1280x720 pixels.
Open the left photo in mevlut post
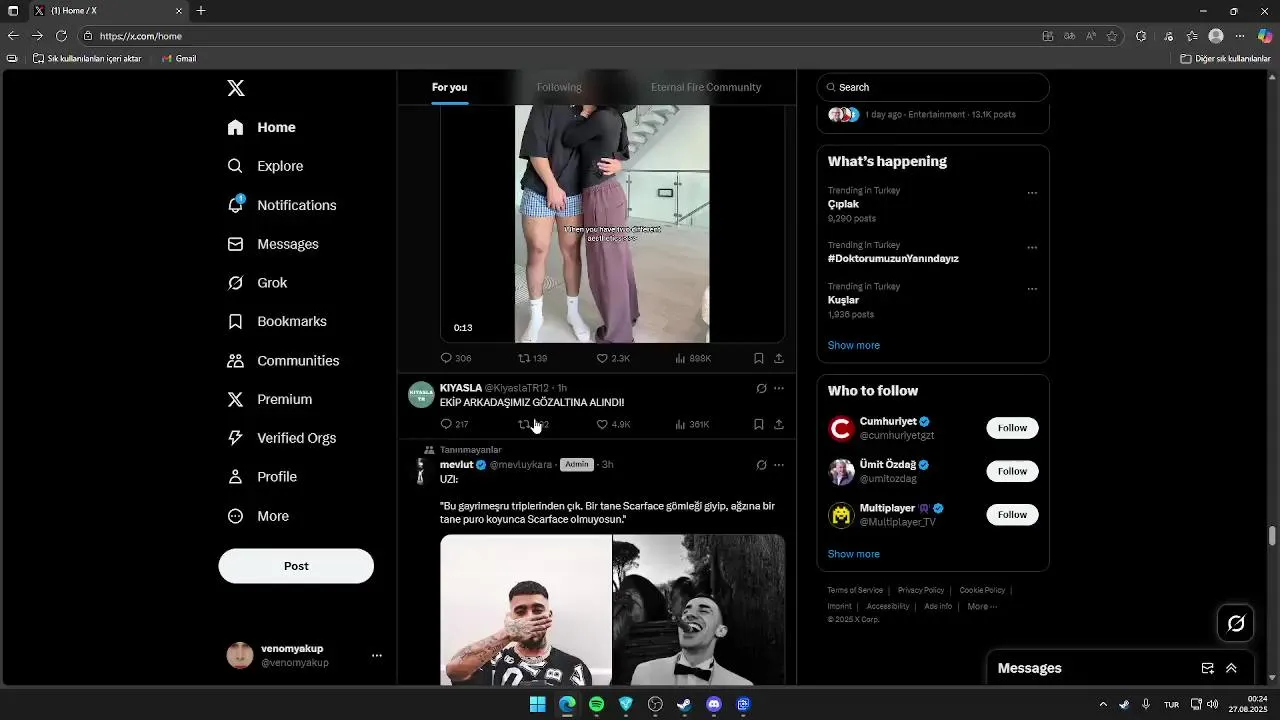[526, 610]
